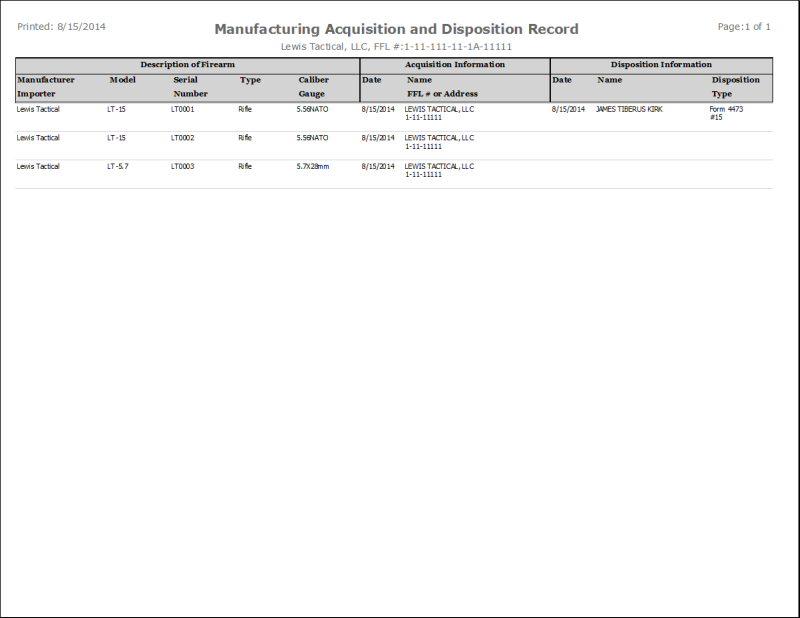The height and width of the screenshot is (618, 800).
Task: Click the JAMES TIBERUS KIRK disposition name
Action: click(629, 109)
